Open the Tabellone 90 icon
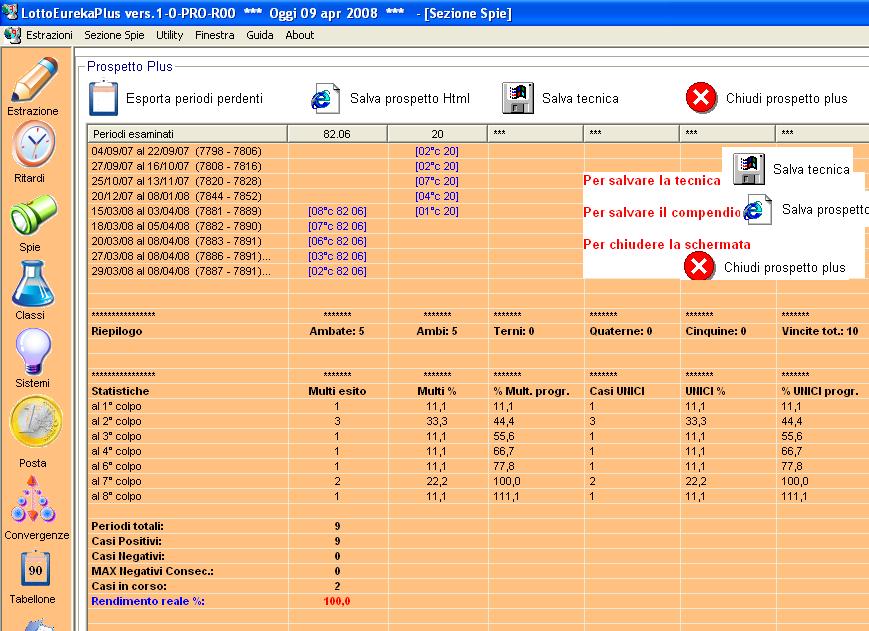This screenshot has height=631, width=869. (x=35, y=570)
